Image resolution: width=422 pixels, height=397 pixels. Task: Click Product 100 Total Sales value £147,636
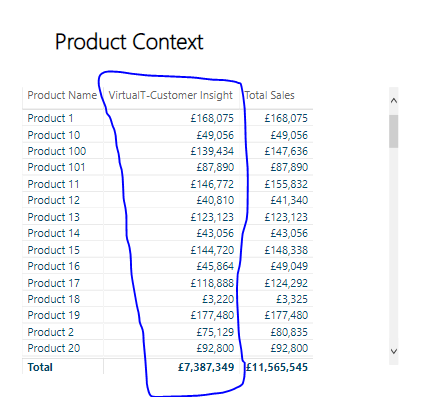click(286, 151)
